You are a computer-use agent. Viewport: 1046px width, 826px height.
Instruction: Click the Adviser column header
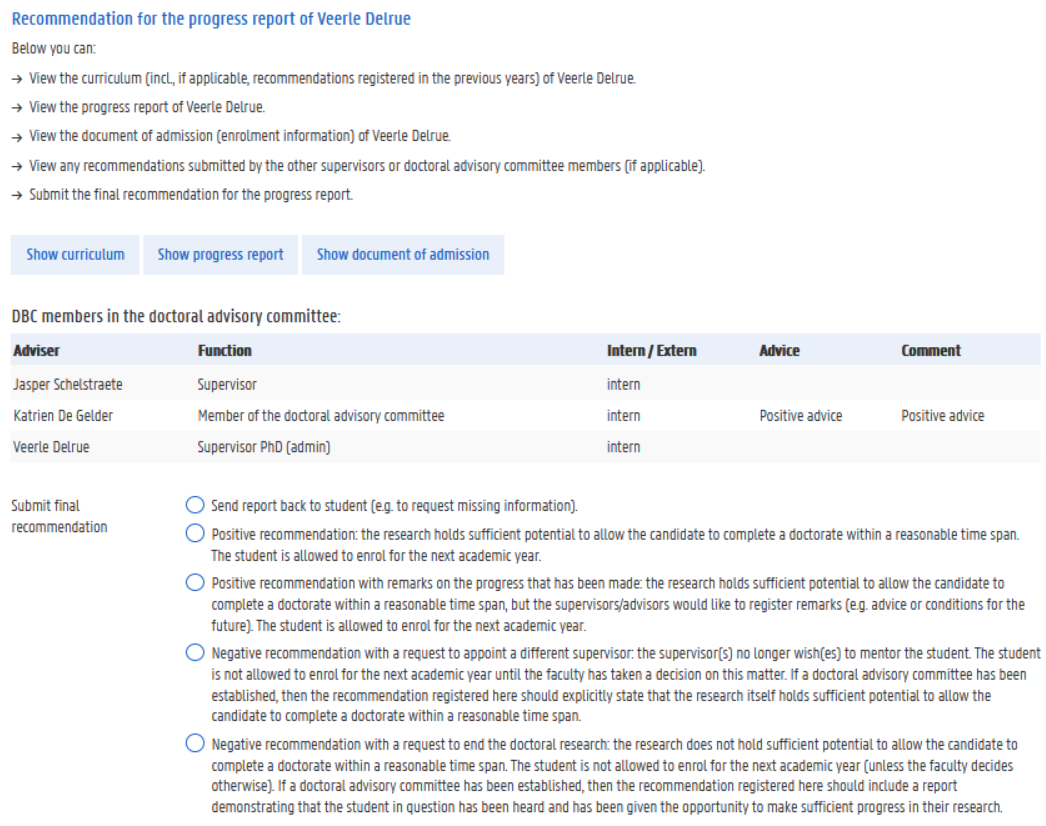pos(36,351)
